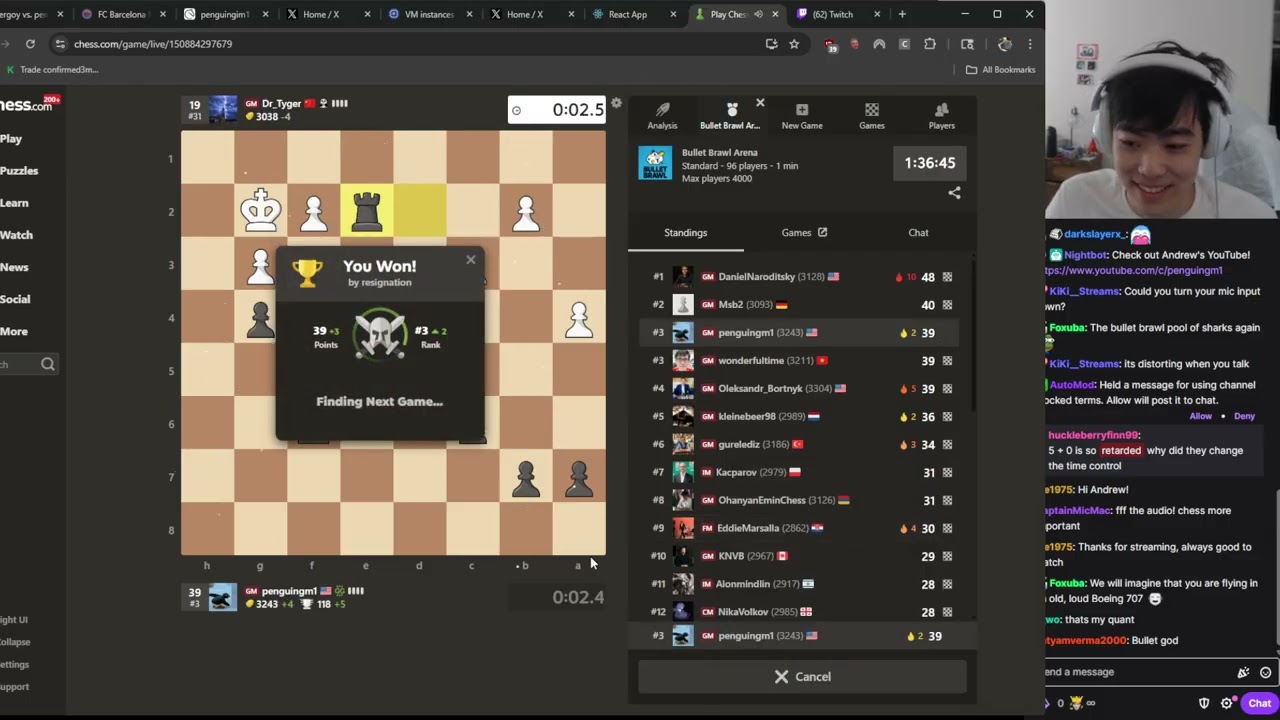Click EddieMarsalla's avatar thumbnail
This screenshot has width=1280, height=720.
pos(683,528)
